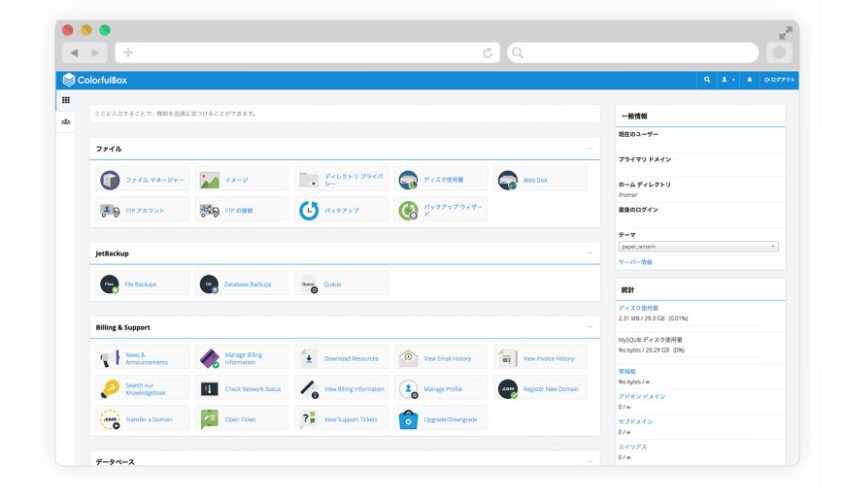Open Manage Billing Information
The width and height of the screenshot is (844, 500).
click(242, 358)
